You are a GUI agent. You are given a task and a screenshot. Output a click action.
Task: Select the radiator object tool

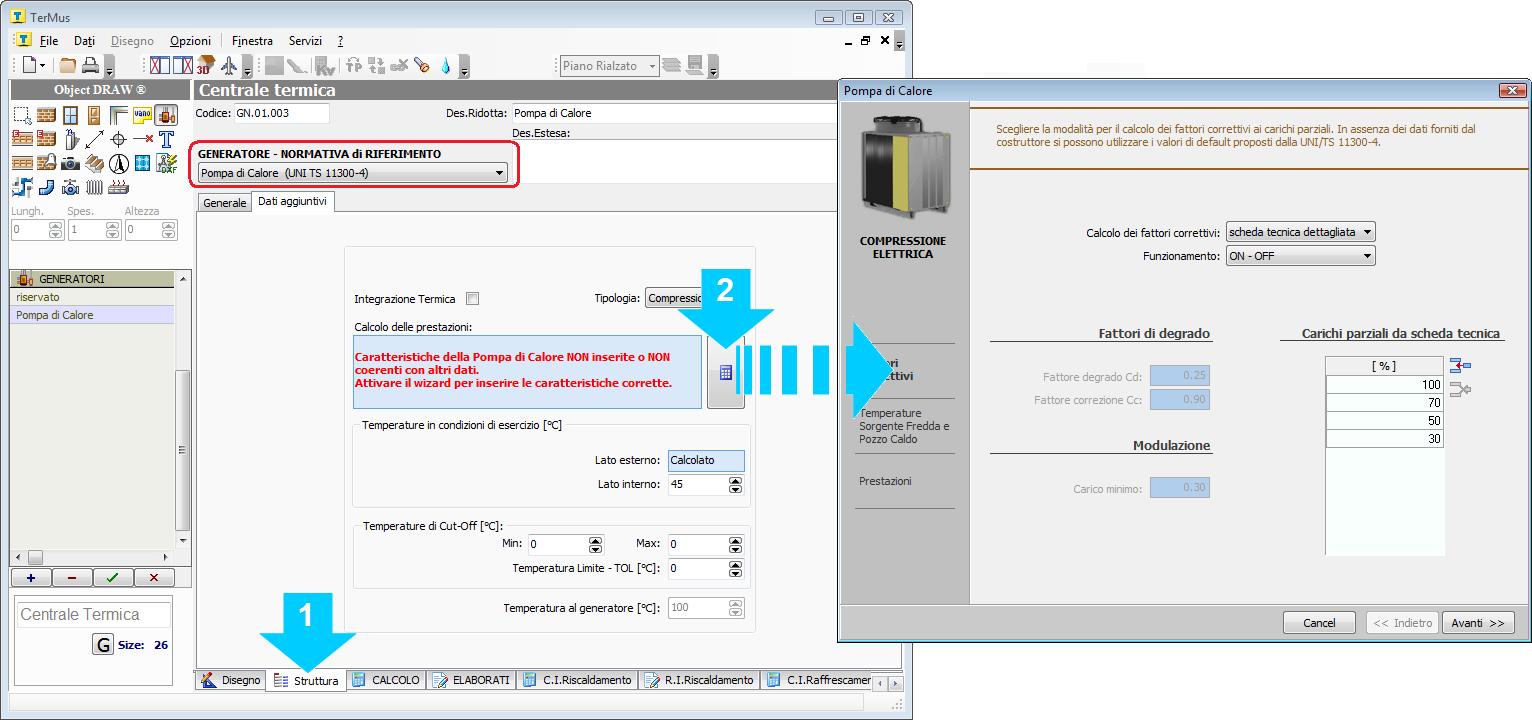(x=94, y=187)
